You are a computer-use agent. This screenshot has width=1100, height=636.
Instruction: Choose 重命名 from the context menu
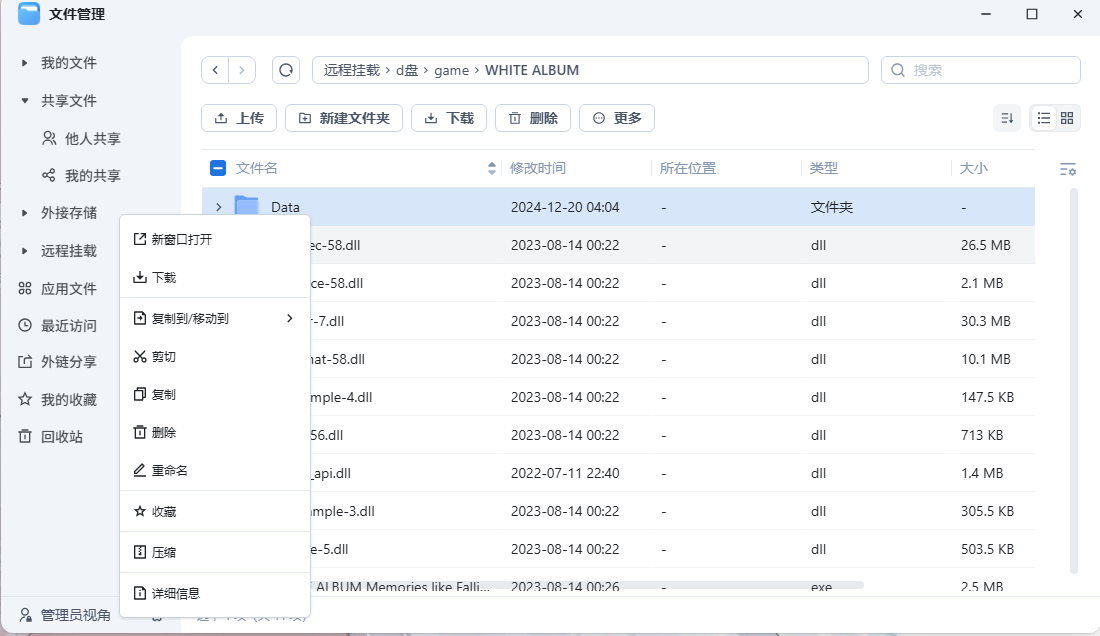tap(169, 470)
